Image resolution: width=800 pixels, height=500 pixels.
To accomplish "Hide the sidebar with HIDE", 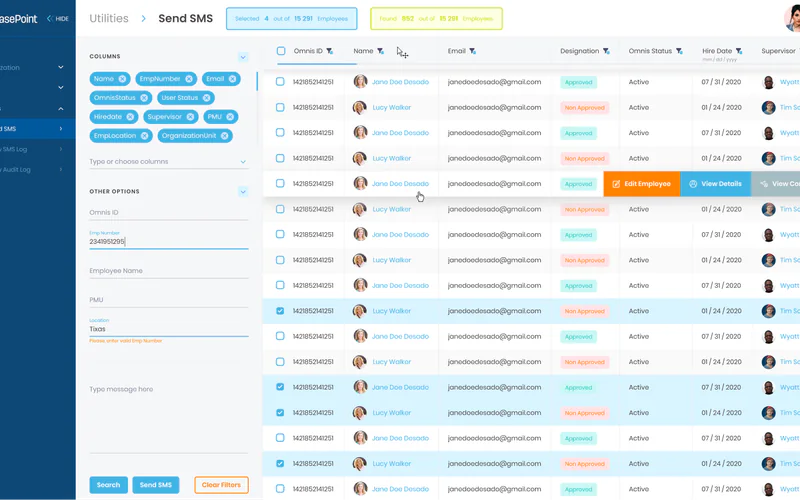I will click(58, 18).
